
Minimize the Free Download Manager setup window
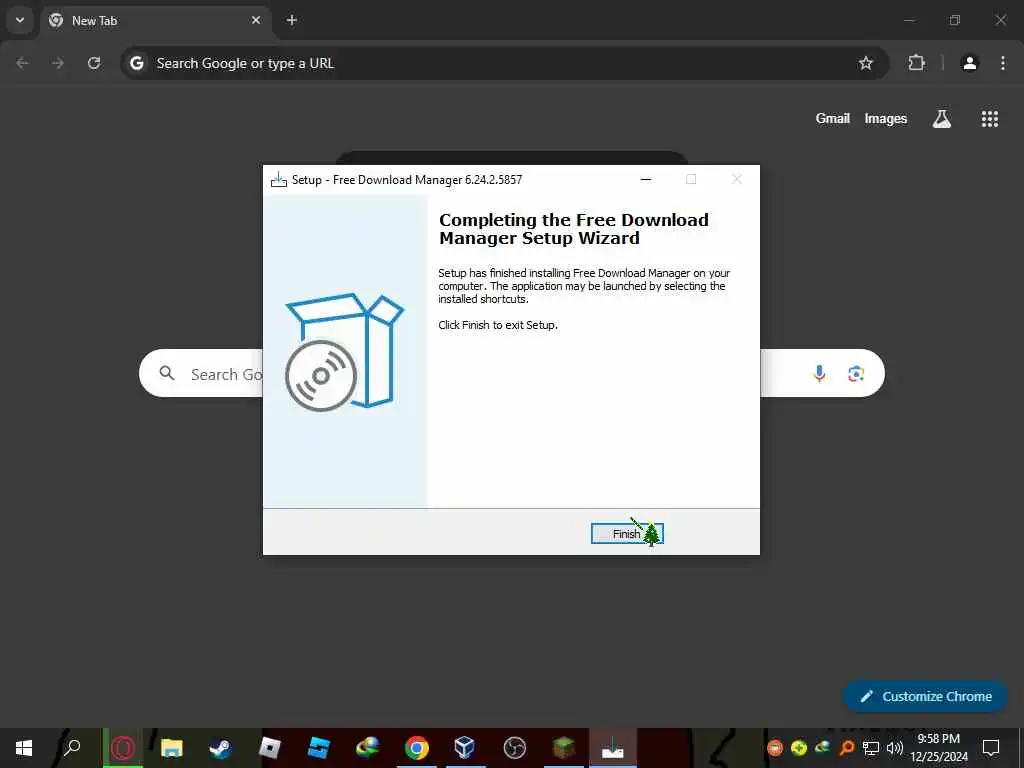click(x=646, y=180)
